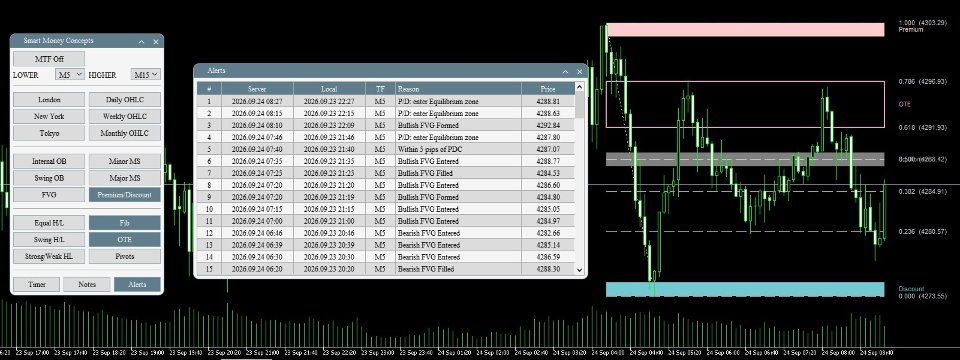The image size is (960, 360).
Task: Click the Price column header
Action: point(548,89)
